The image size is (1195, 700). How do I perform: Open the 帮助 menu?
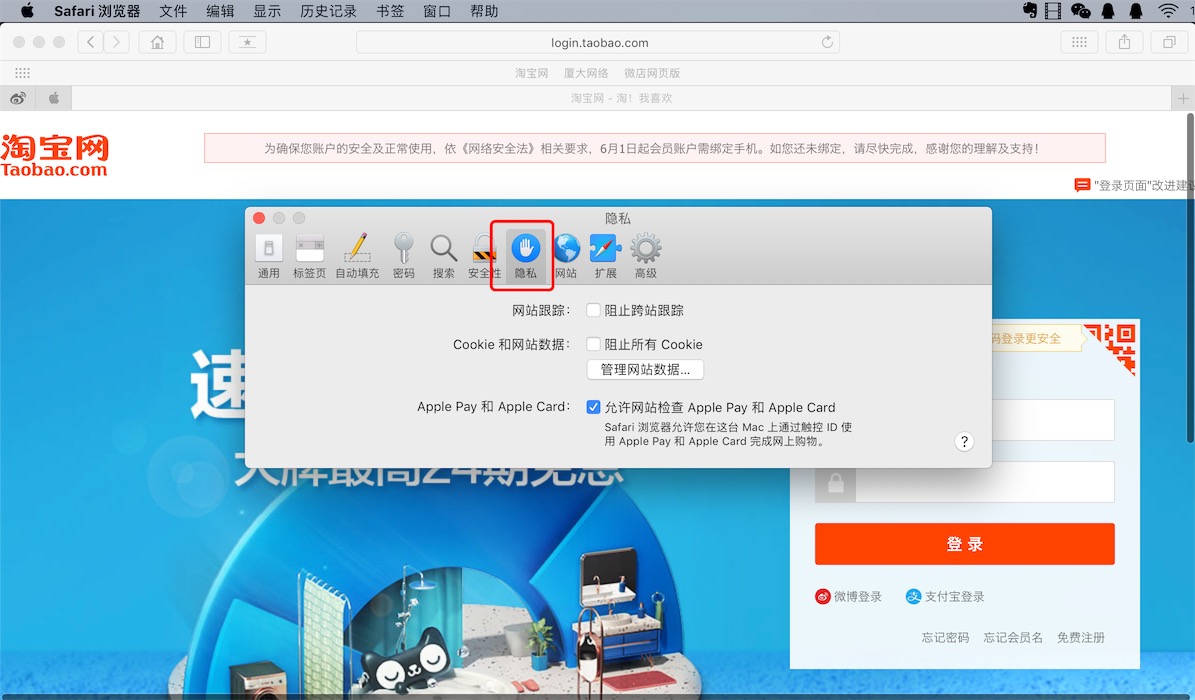484,11
